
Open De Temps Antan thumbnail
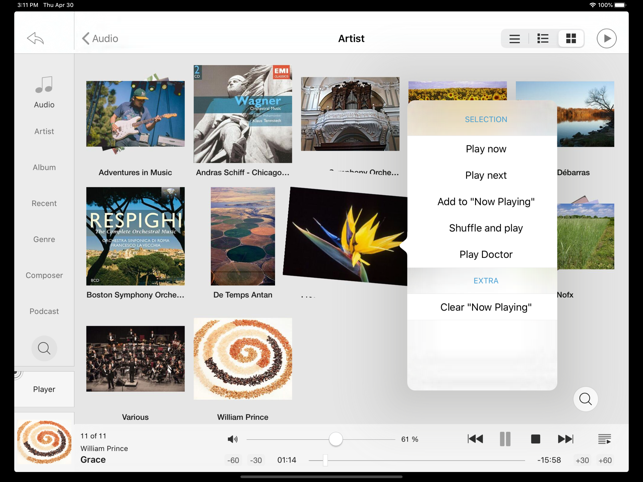click(x=243, y=236)
